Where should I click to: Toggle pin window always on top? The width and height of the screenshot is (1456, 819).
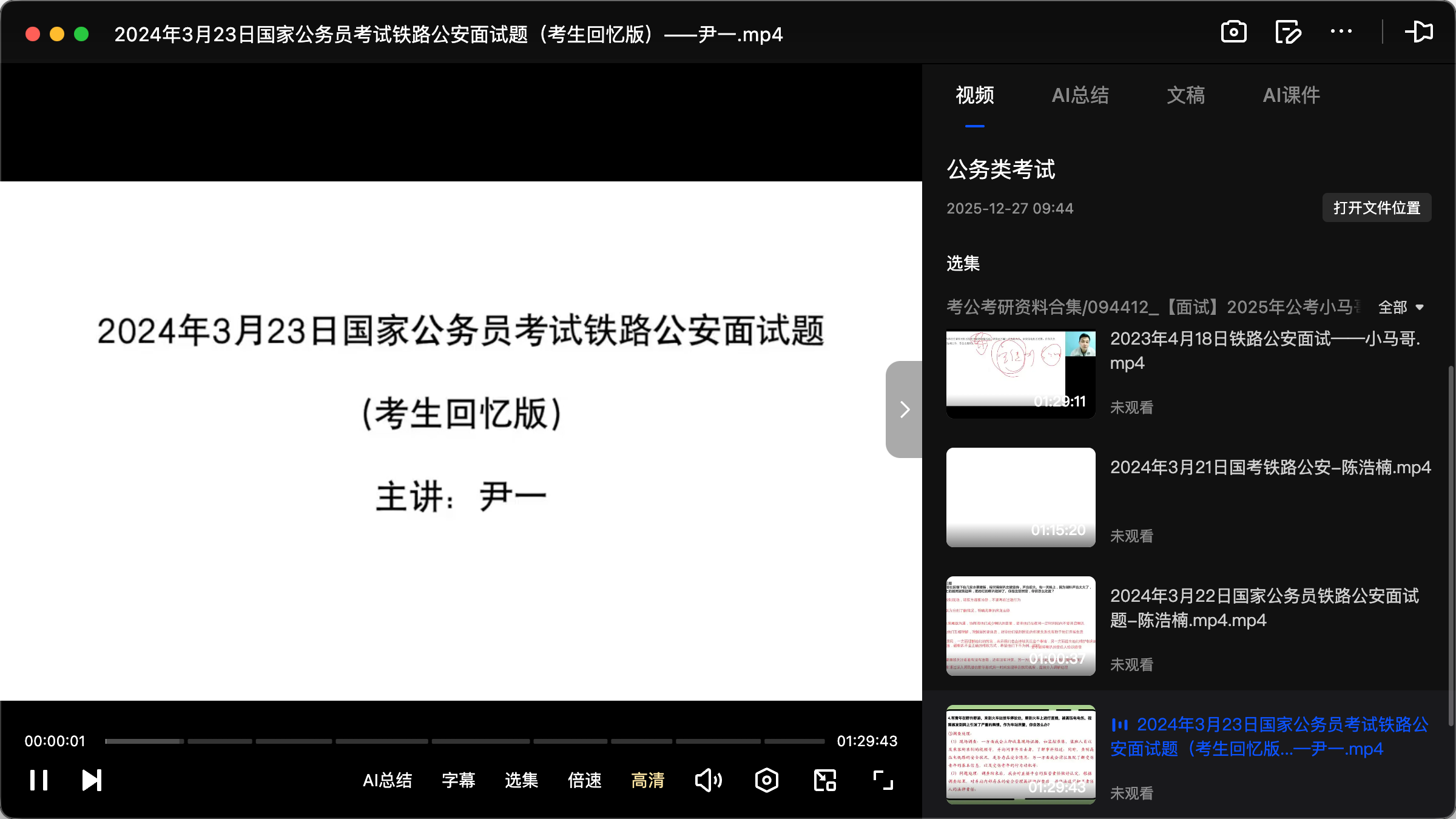tap(1420, 32)
